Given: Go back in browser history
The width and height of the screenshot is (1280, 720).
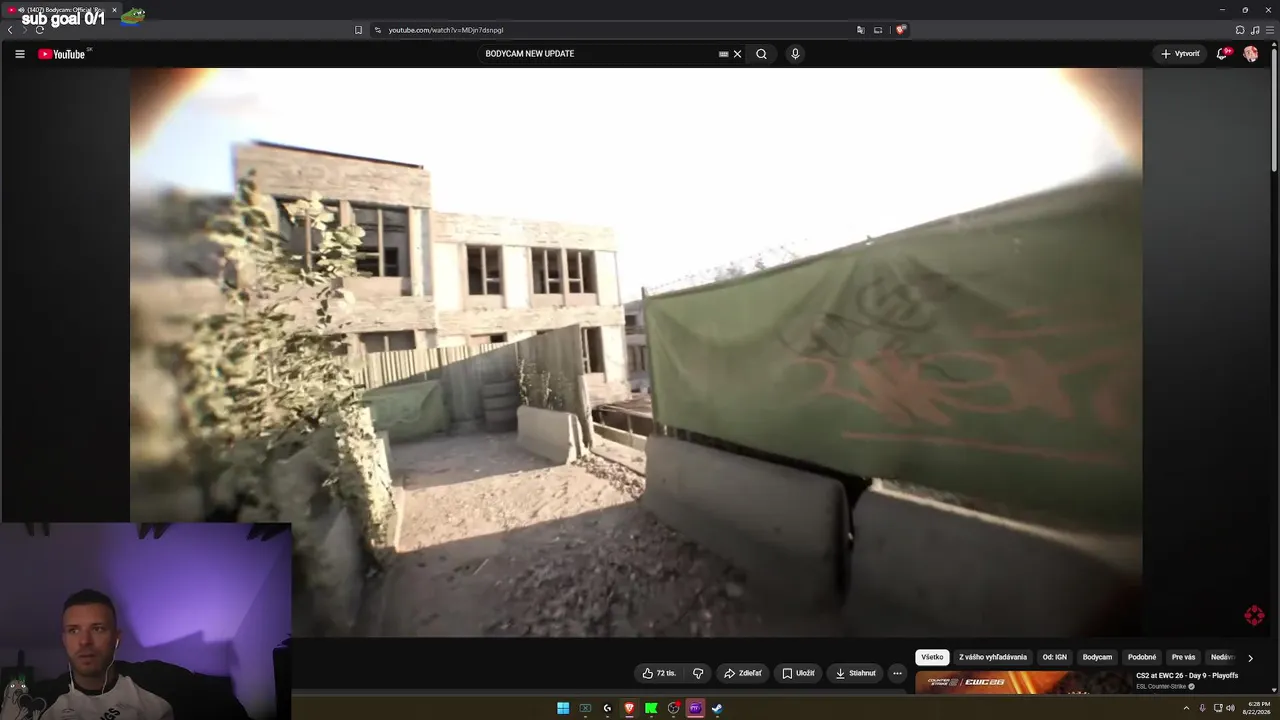Looking at the screenshot, I should (x=10, y=30).
